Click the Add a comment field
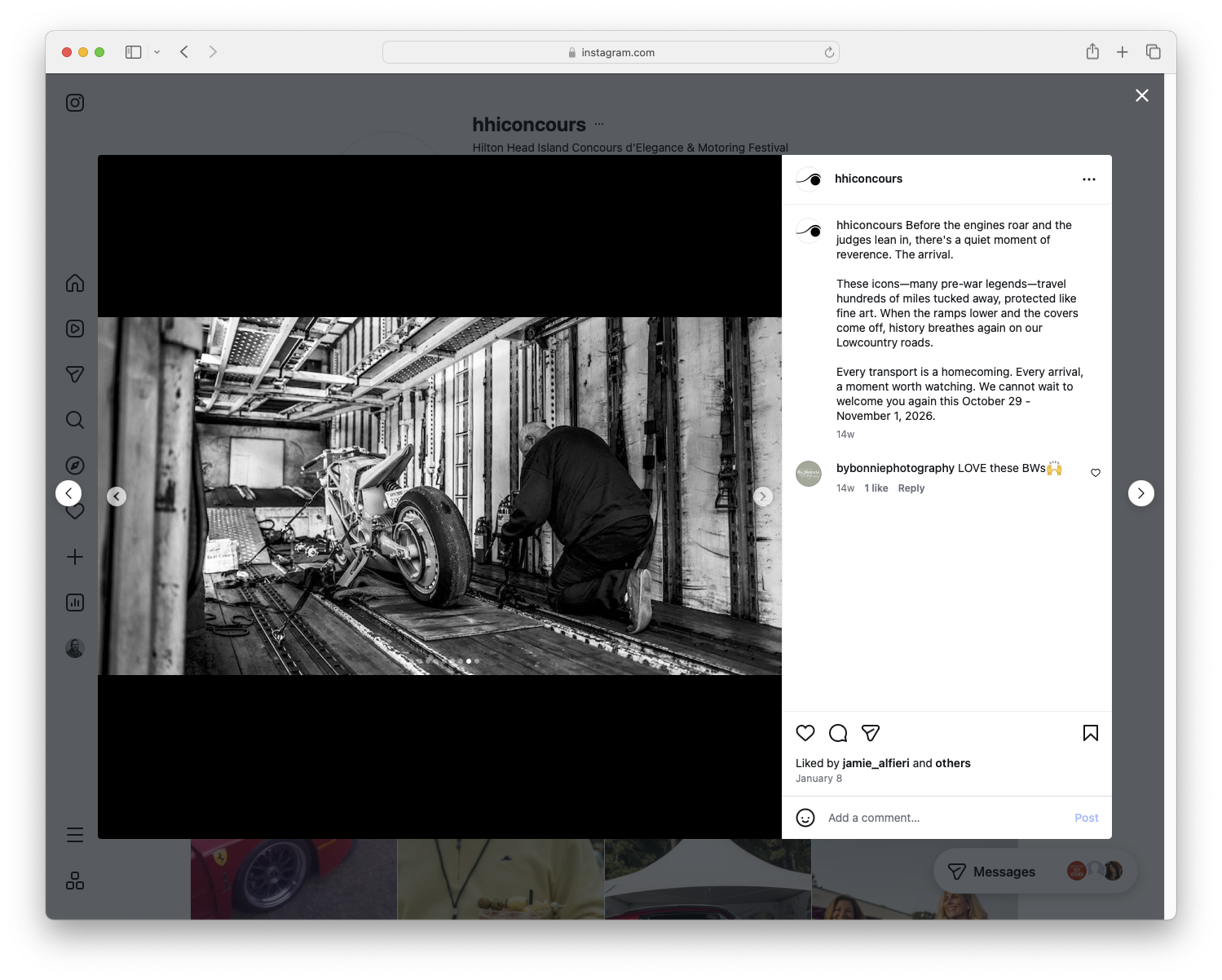 coord(873,817)
